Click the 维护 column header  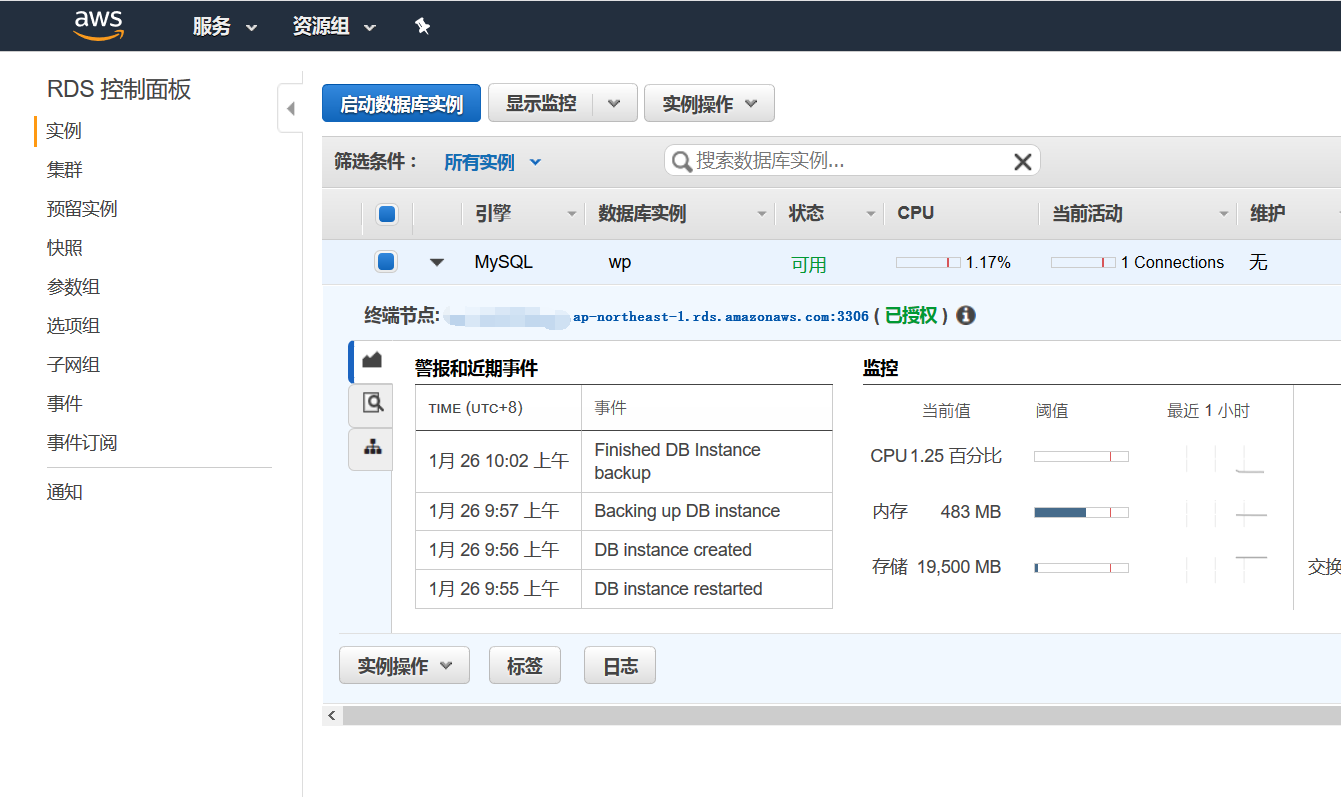tap(1267, 214)
